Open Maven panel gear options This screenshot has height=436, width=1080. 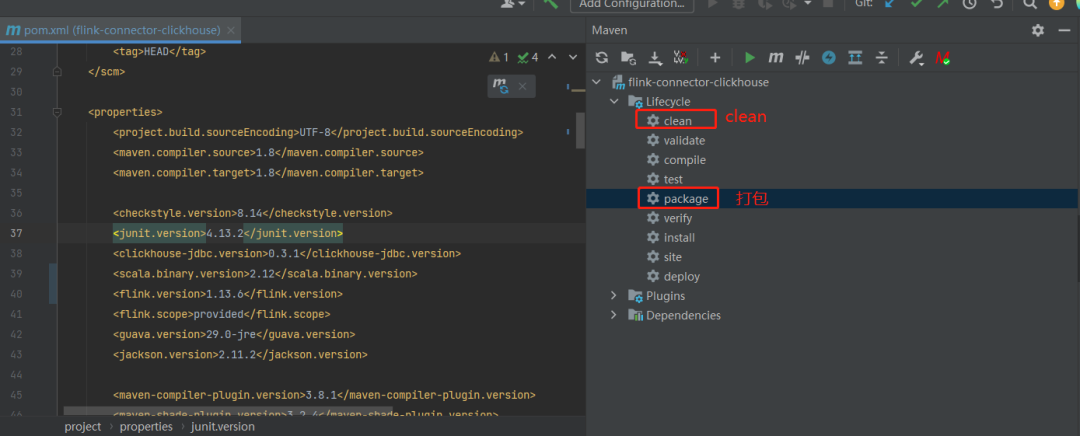coord(1037,30)
